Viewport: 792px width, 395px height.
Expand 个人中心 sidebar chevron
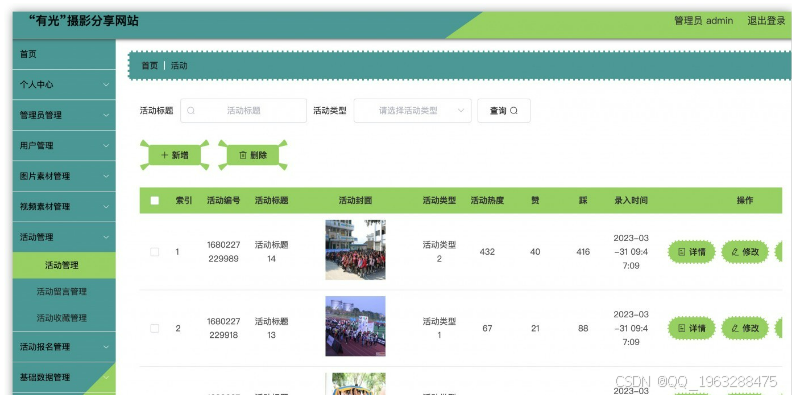106,84
